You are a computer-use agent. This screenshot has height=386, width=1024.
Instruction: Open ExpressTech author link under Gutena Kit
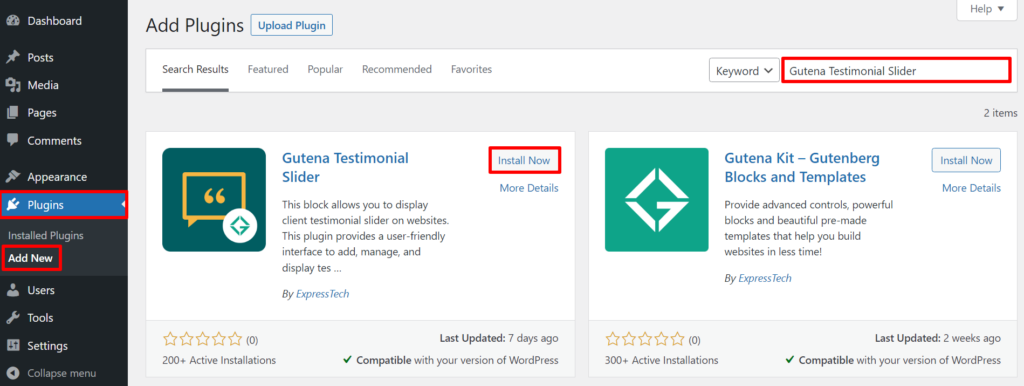(765, 278)
